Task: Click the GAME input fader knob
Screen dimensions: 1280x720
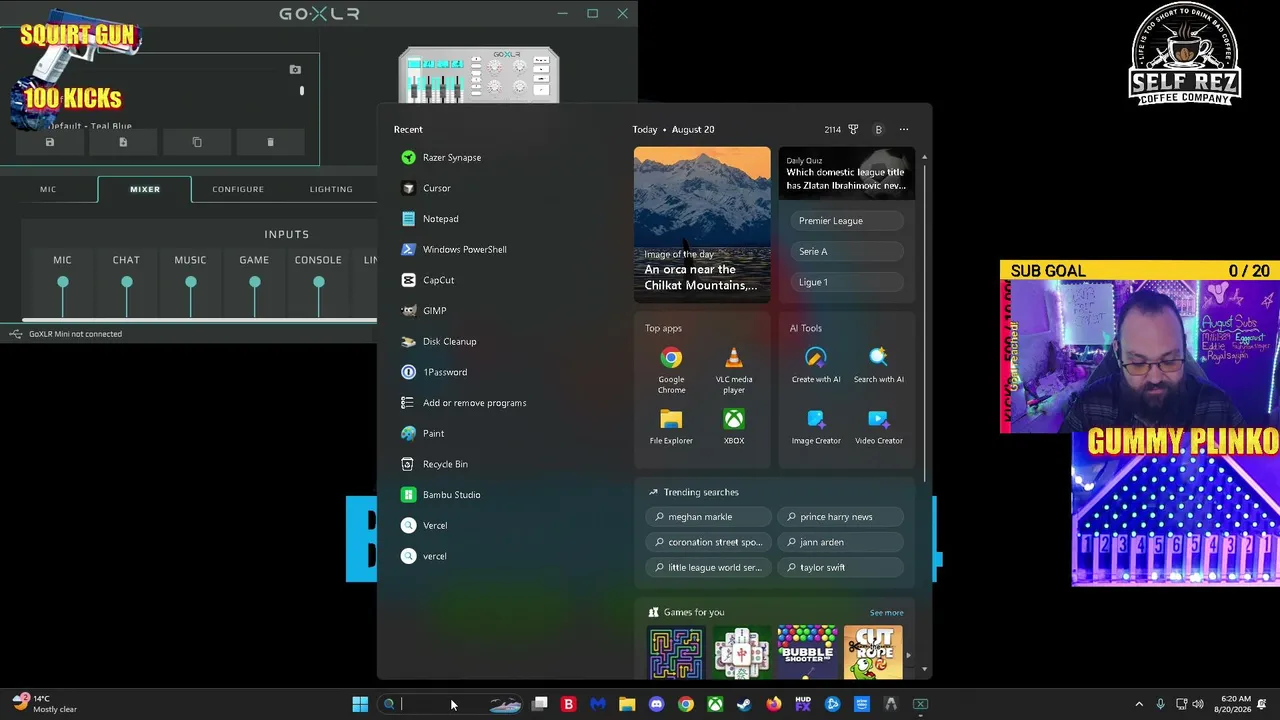Action: [x=255, y=283]
